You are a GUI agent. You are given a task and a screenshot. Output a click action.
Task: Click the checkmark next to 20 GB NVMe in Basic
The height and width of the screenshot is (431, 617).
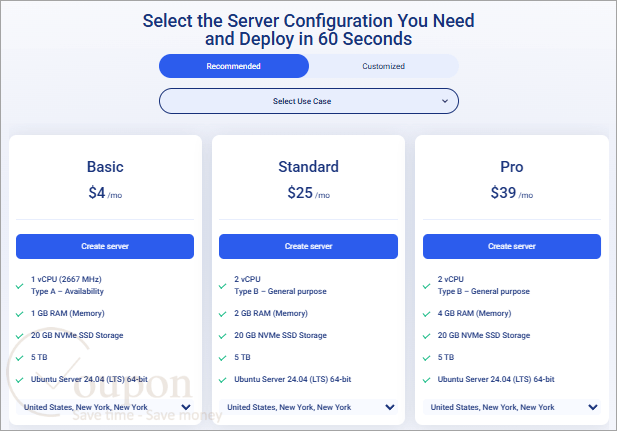(20, 336)
